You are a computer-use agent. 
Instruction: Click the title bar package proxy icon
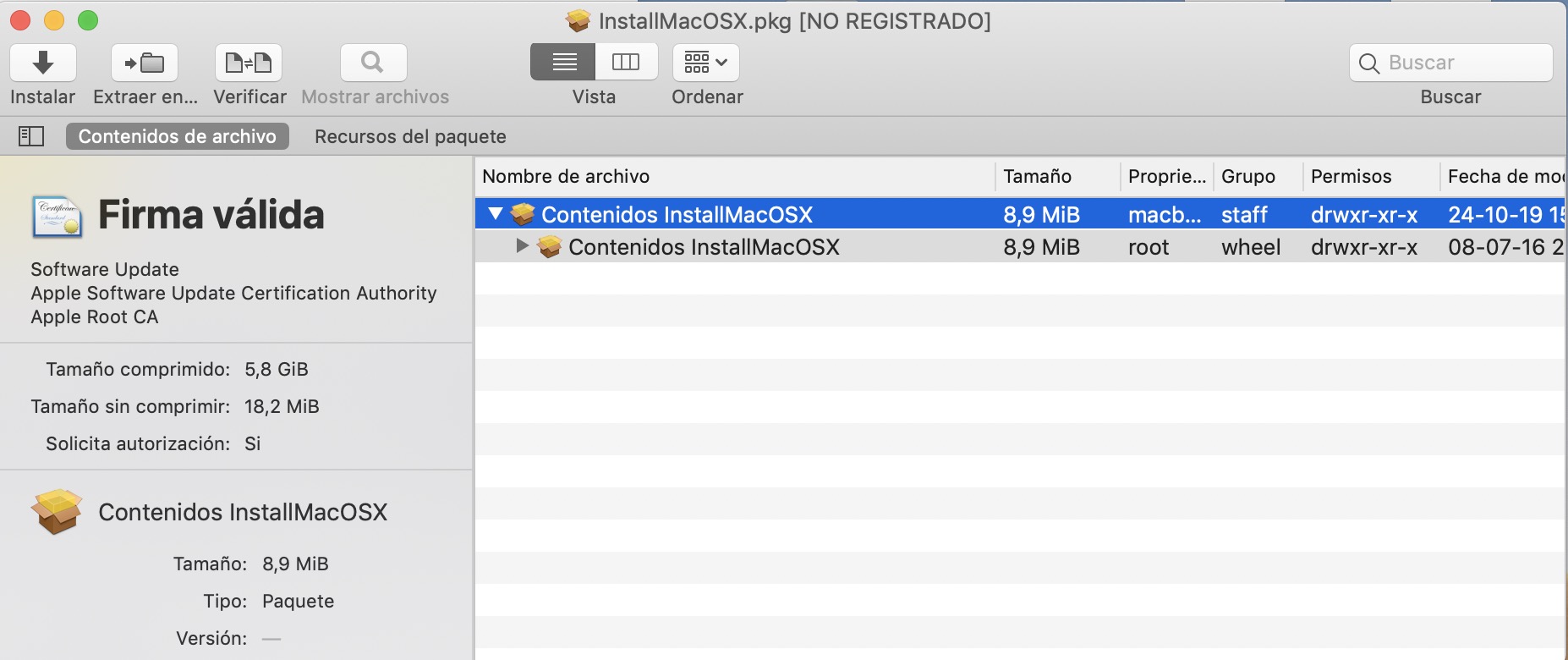(x=578, y=20)
